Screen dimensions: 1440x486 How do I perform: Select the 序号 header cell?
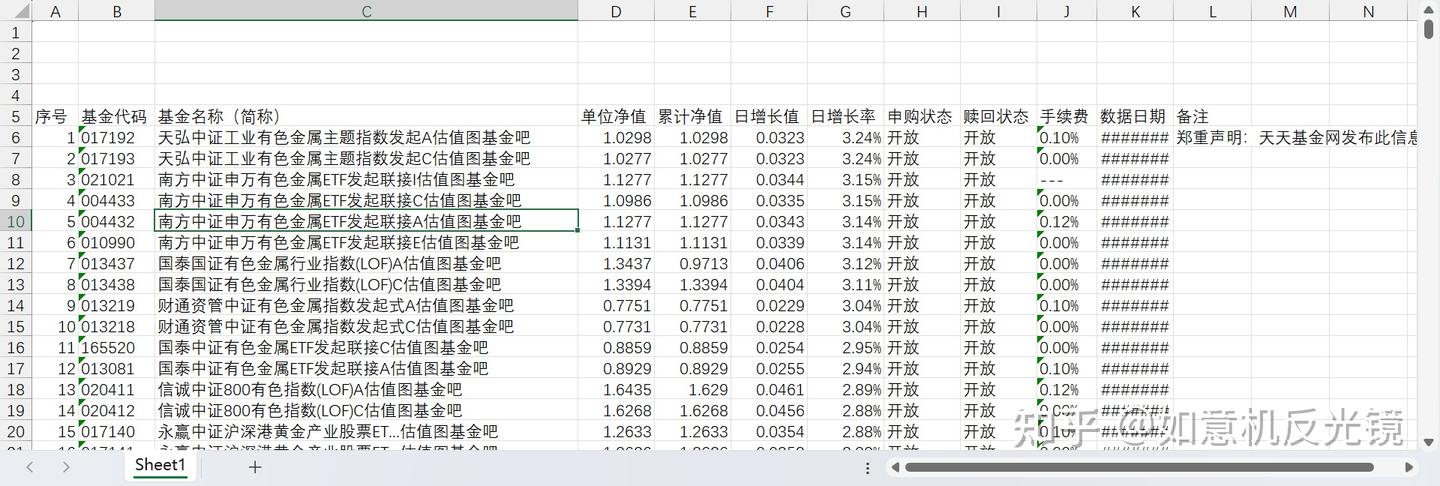(56, 116)
